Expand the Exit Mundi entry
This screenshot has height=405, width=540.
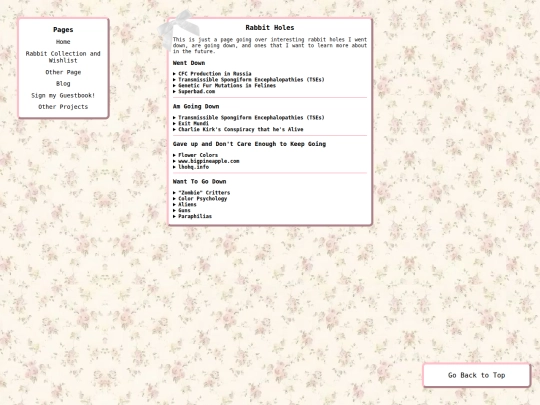click(x=191, y=123)
